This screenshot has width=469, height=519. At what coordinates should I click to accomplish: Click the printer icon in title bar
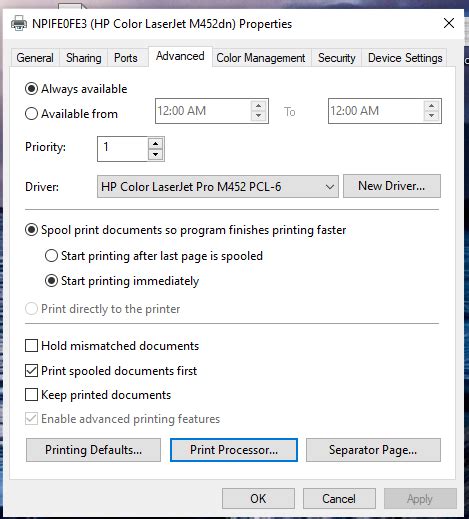[19, 24]
